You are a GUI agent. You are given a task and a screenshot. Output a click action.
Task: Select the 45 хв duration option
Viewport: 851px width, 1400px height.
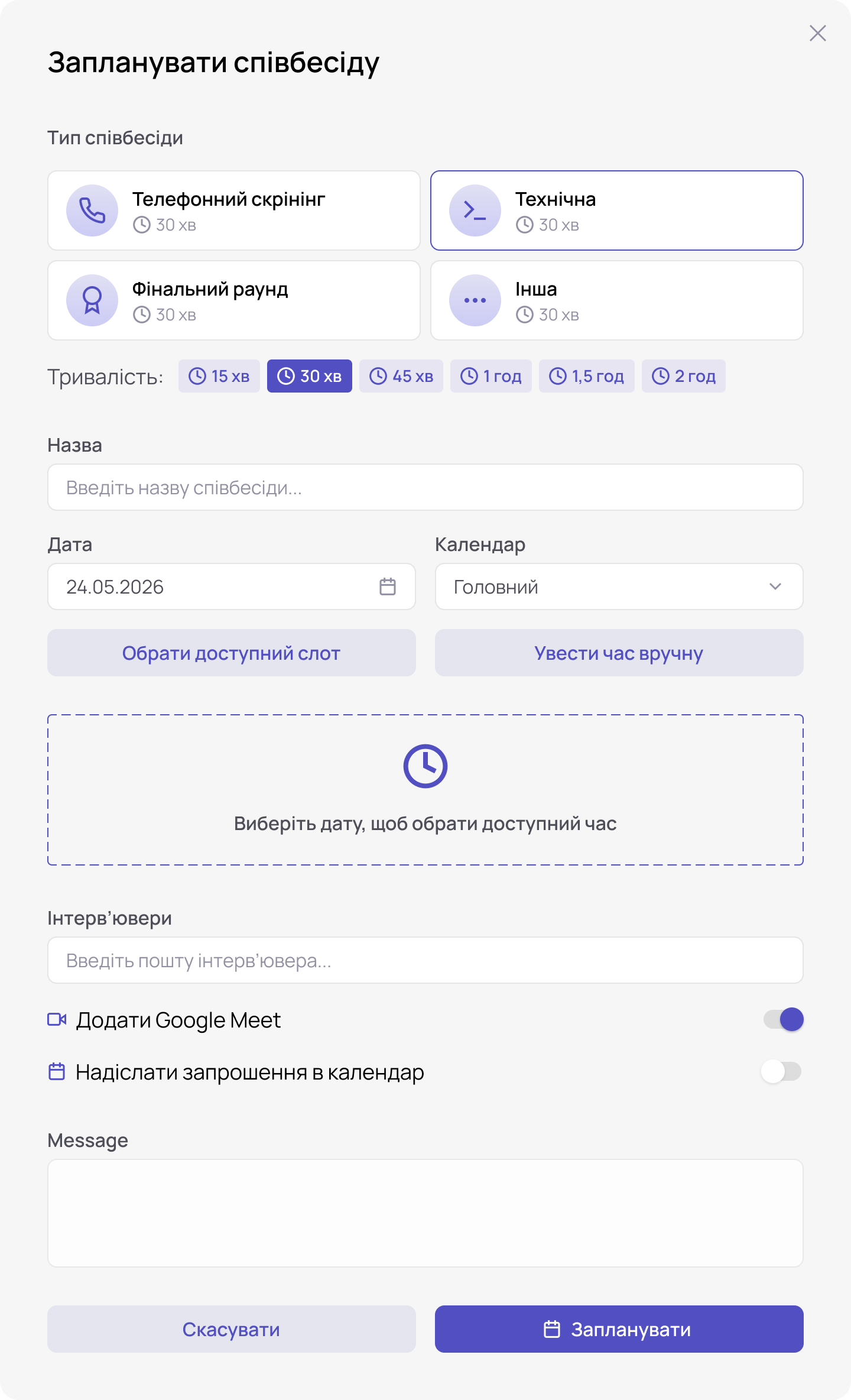tap(401, 376)
